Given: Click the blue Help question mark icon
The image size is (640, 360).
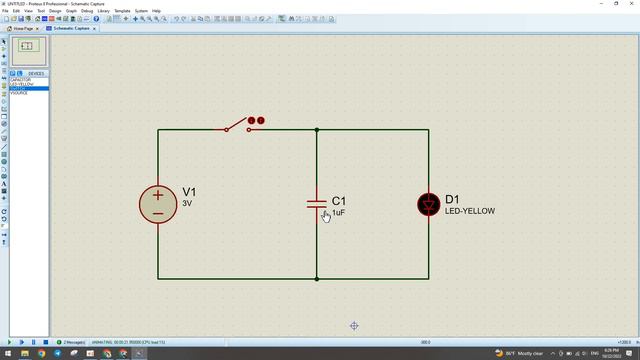Looking at the screenshot, I should pos(96,19).
